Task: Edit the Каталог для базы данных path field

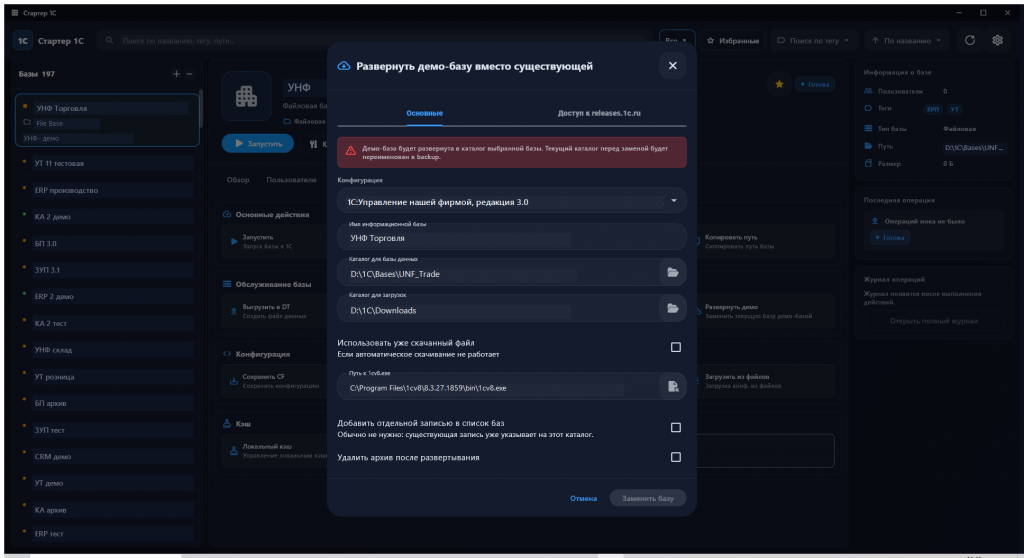Action: coord(498,273)
